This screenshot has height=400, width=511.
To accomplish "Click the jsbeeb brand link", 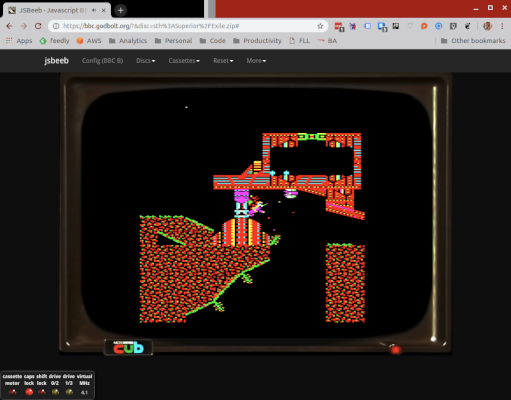I will (56, 61).
